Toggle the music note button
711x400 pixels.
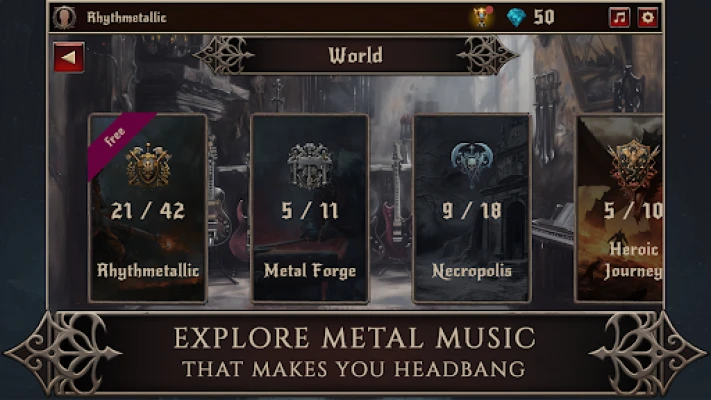619,18
